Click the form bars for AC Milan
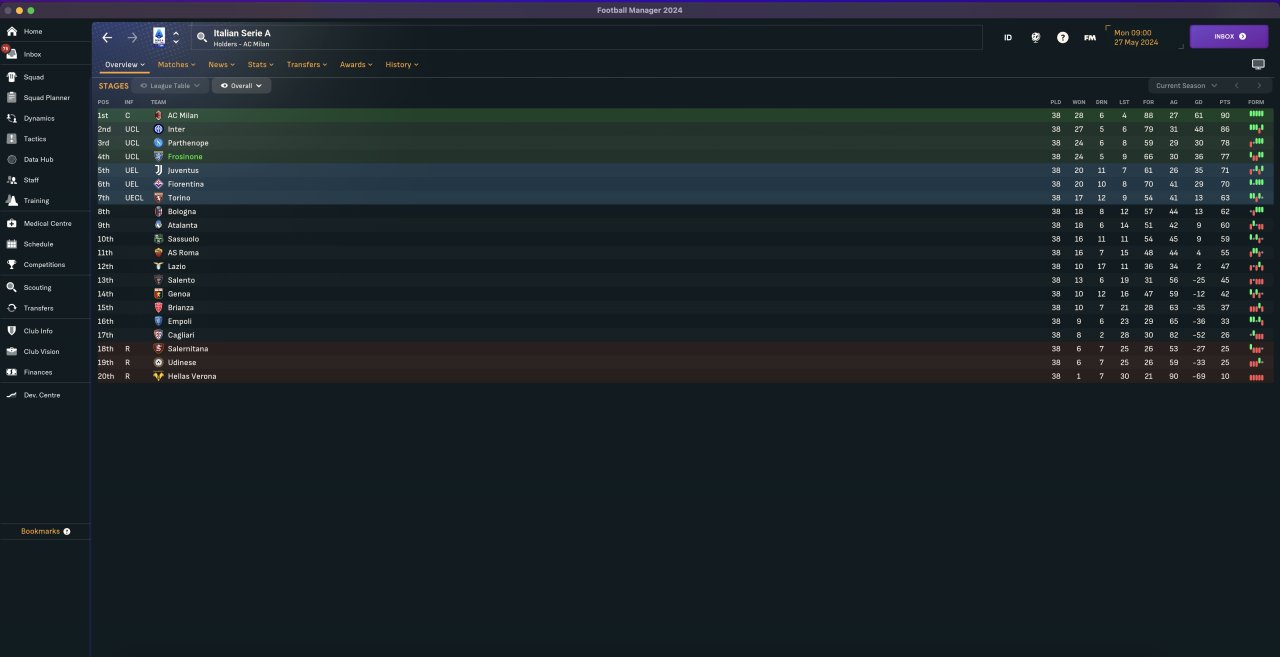Image resolution: width=1280 pixels, height=657 pixels. (x=1256, y=115)
